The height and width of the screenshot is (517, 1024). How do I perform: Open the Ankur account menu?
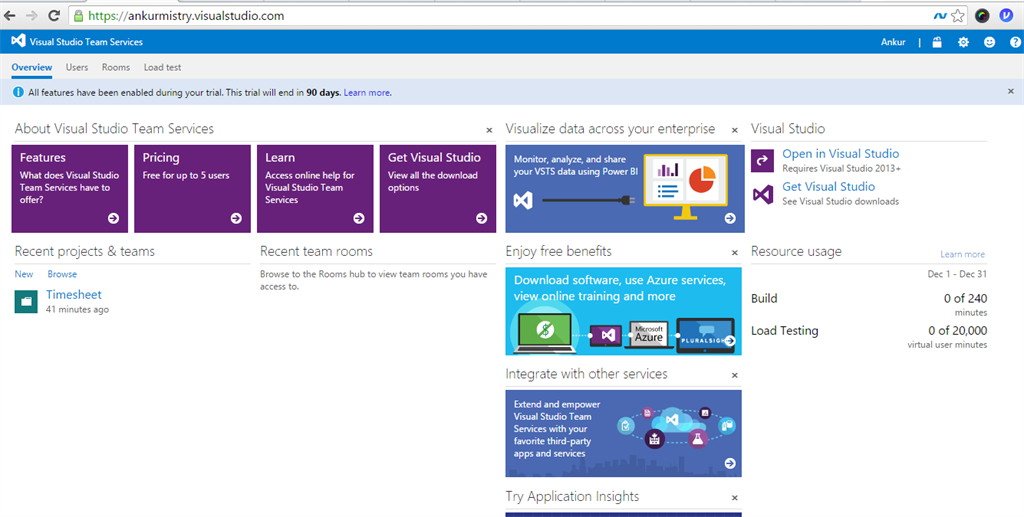coord(893,42)
